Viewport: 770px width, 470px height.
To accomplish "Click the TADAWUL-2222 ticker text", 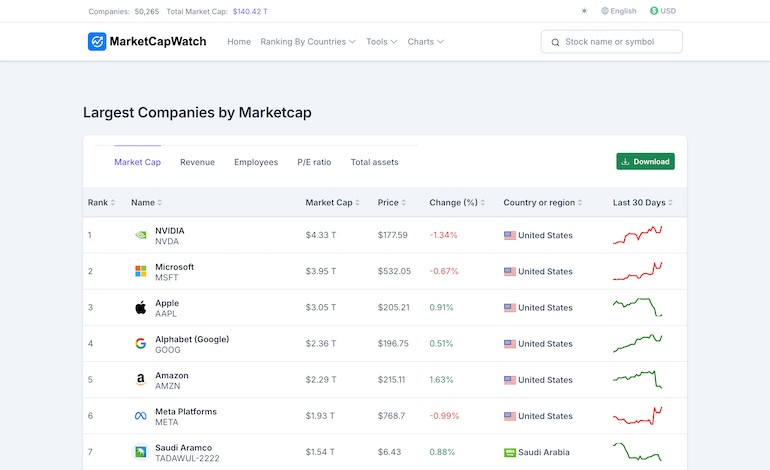I will (x=187, y=458).
